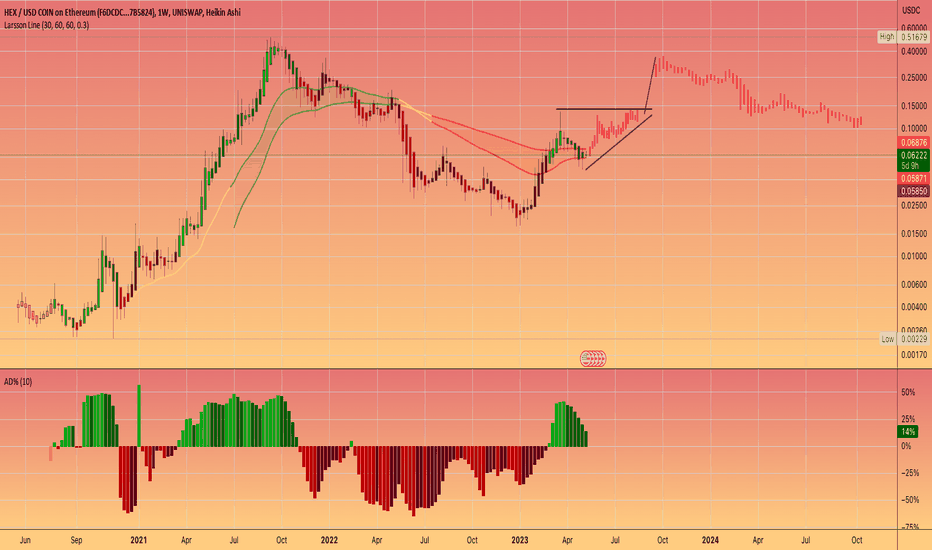932x550 pixels.
Task: Select the horizontal black resistance line drawing
Action: pyautogui.click(x=604, y=109)
